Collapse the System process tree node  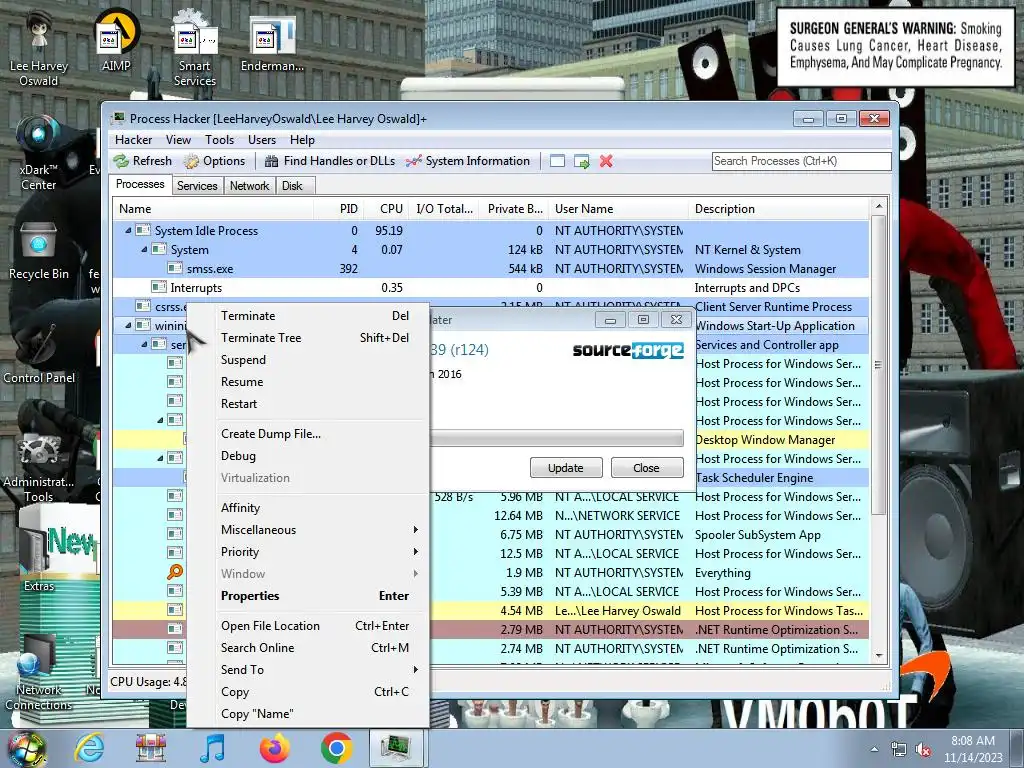click(x=144, y=249)
